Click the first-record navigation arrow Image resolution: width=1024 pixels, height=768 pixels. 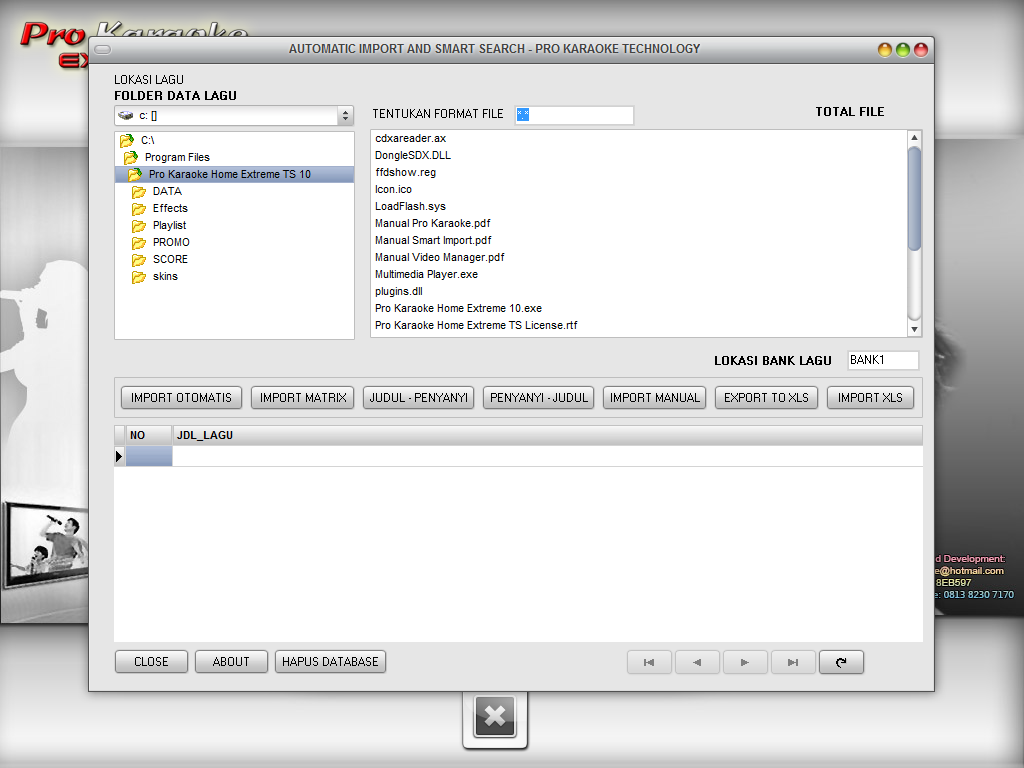[649, 662]
